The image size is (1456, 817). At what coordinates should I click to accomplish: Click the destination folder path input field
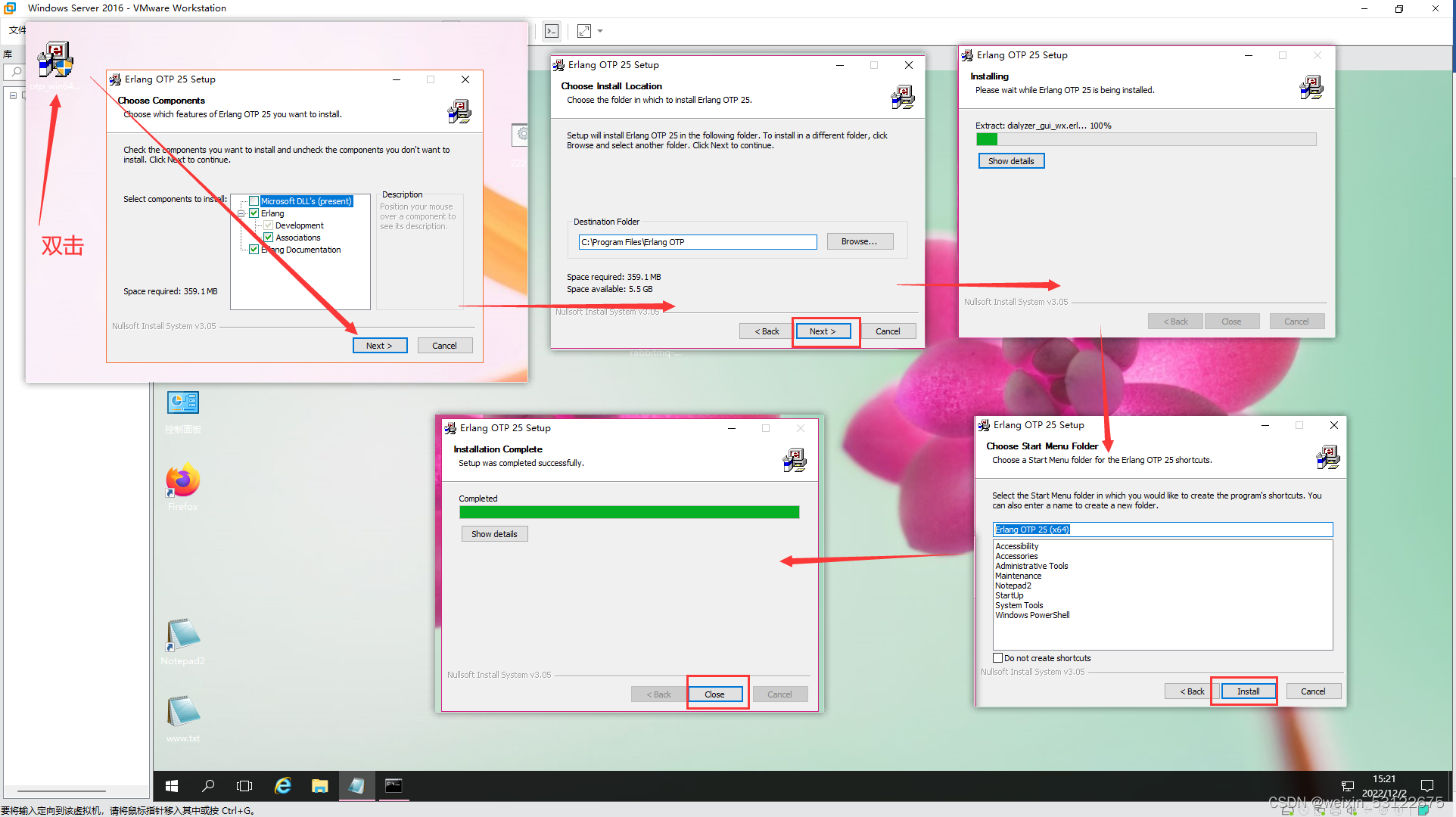(696, 241)
